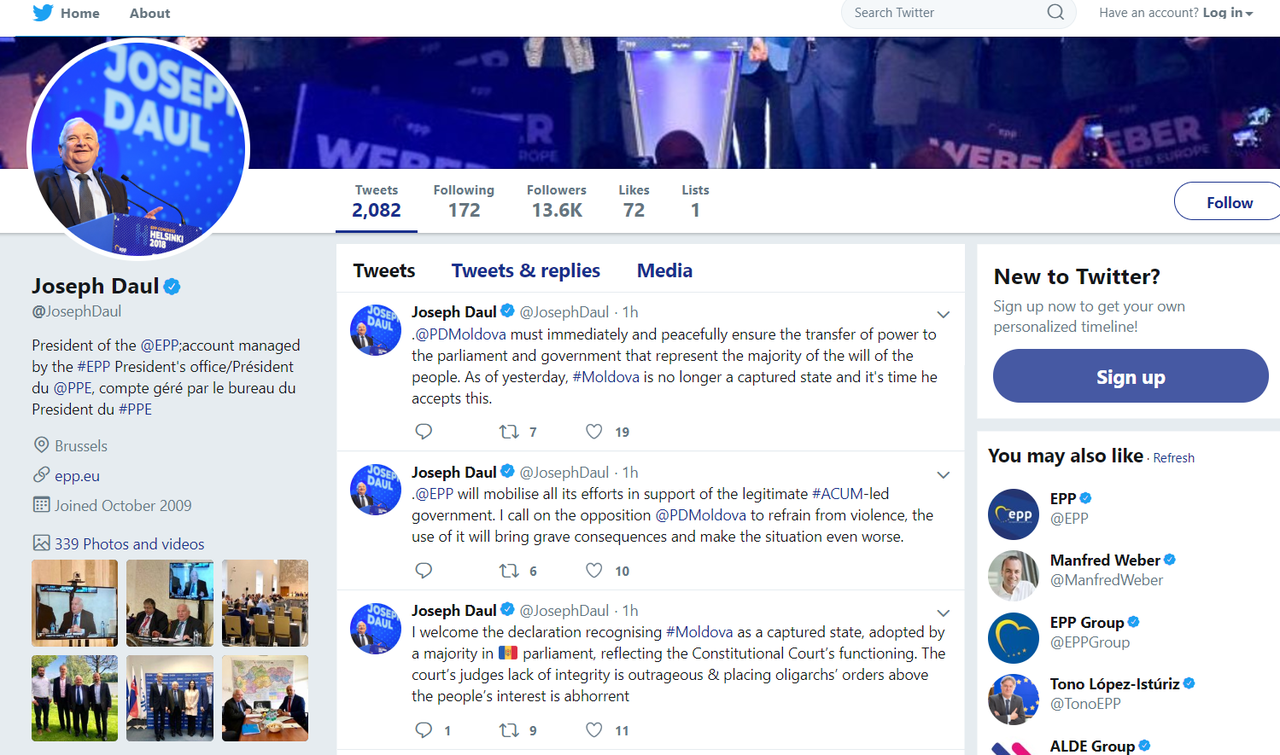Open the conference room photo thumbnail

pos(265,603)
